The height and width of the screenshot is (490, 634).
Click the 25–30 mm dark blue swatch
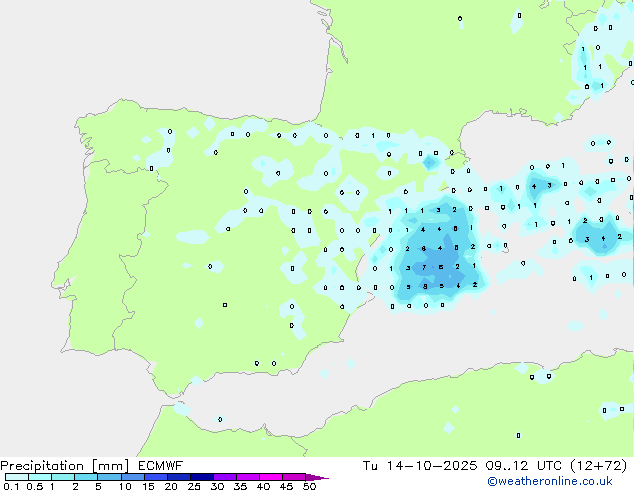(x=202, y=477)
